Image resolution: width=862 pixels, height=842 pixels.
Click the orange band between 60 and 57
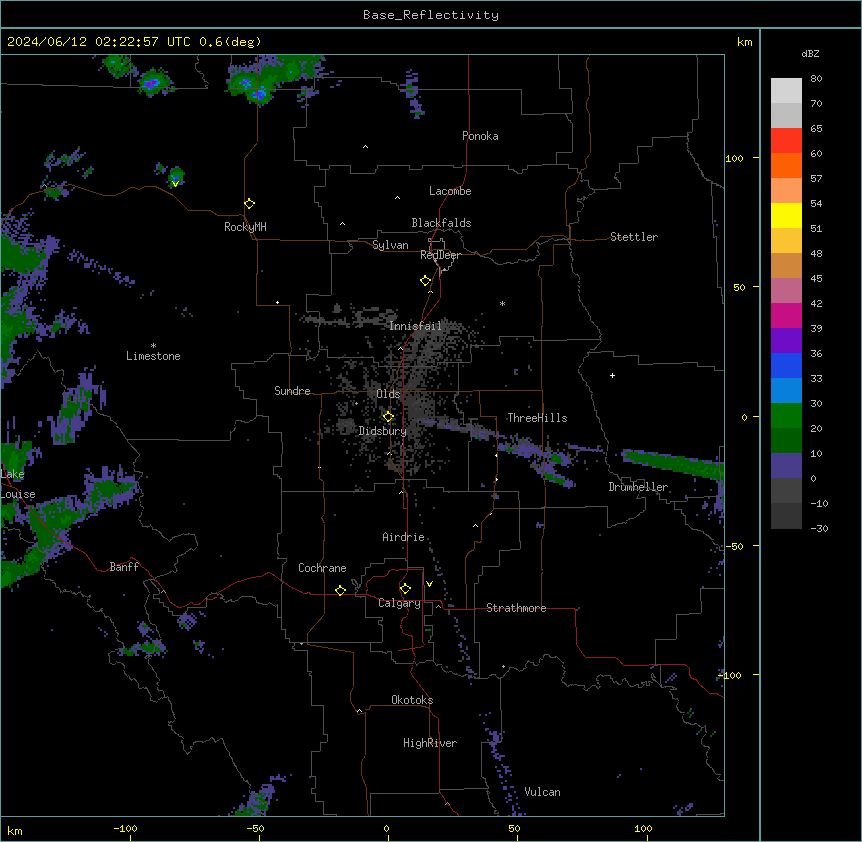point(786,165)
